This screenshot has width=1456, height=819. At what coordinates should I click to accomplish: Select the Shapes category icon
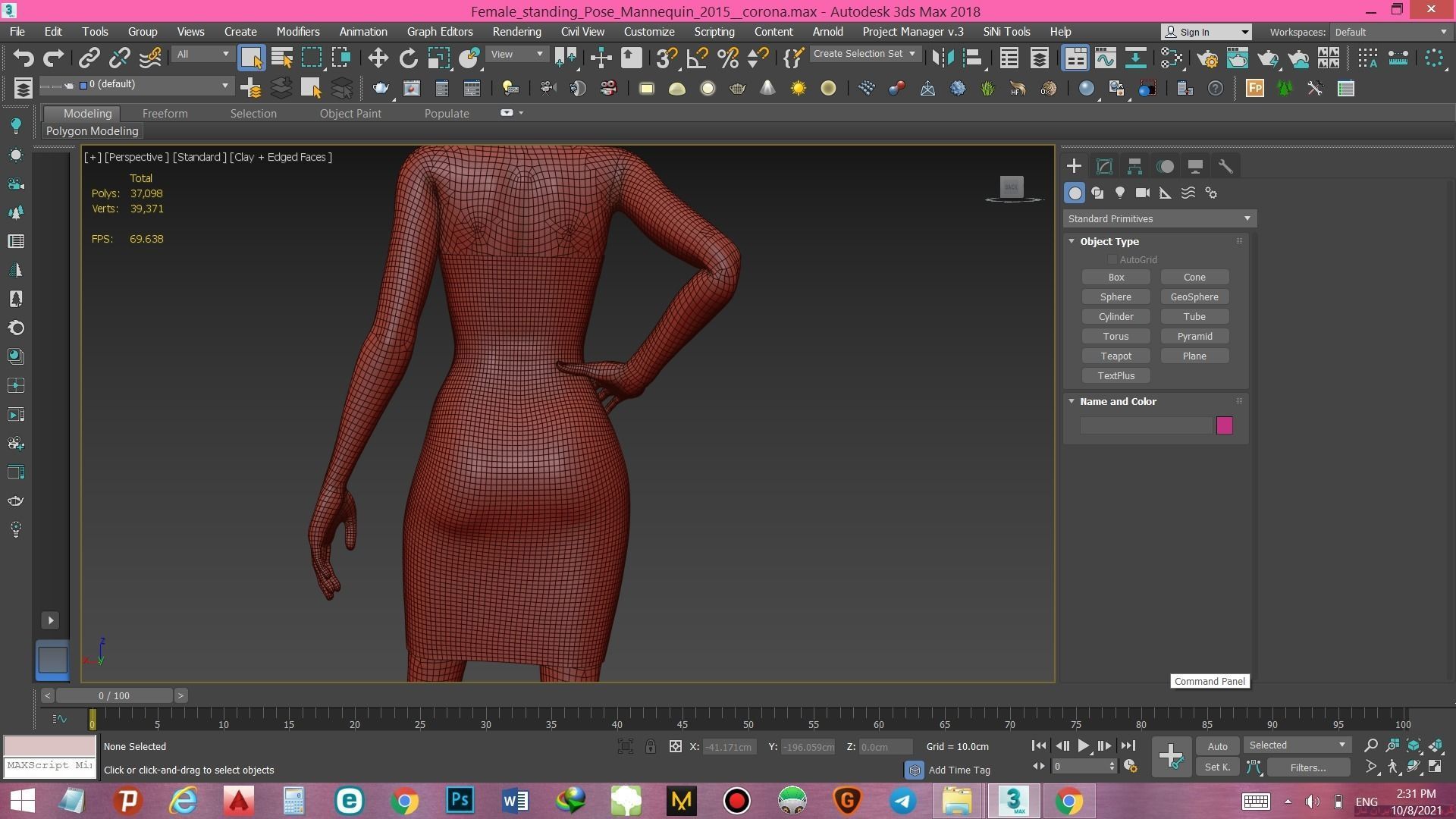coord(1097,193)
